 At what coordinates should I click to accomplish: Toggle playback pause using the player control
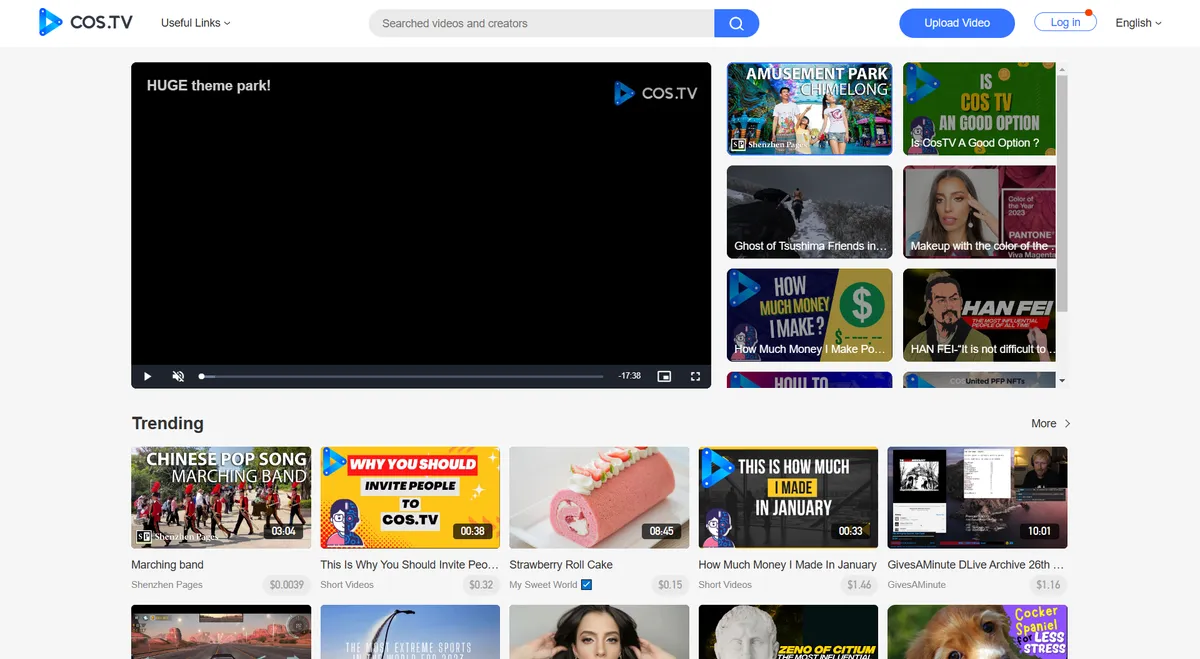[146, 376]
